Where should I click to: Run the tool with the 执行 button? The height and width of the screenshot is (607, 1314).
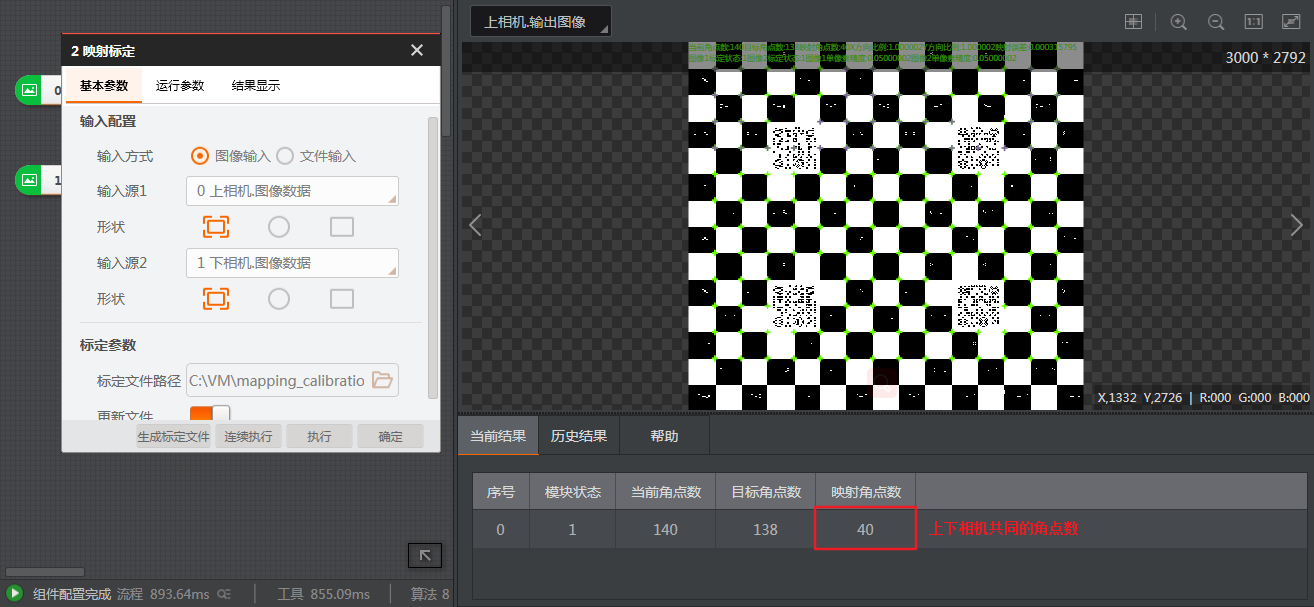coord(318,436)
